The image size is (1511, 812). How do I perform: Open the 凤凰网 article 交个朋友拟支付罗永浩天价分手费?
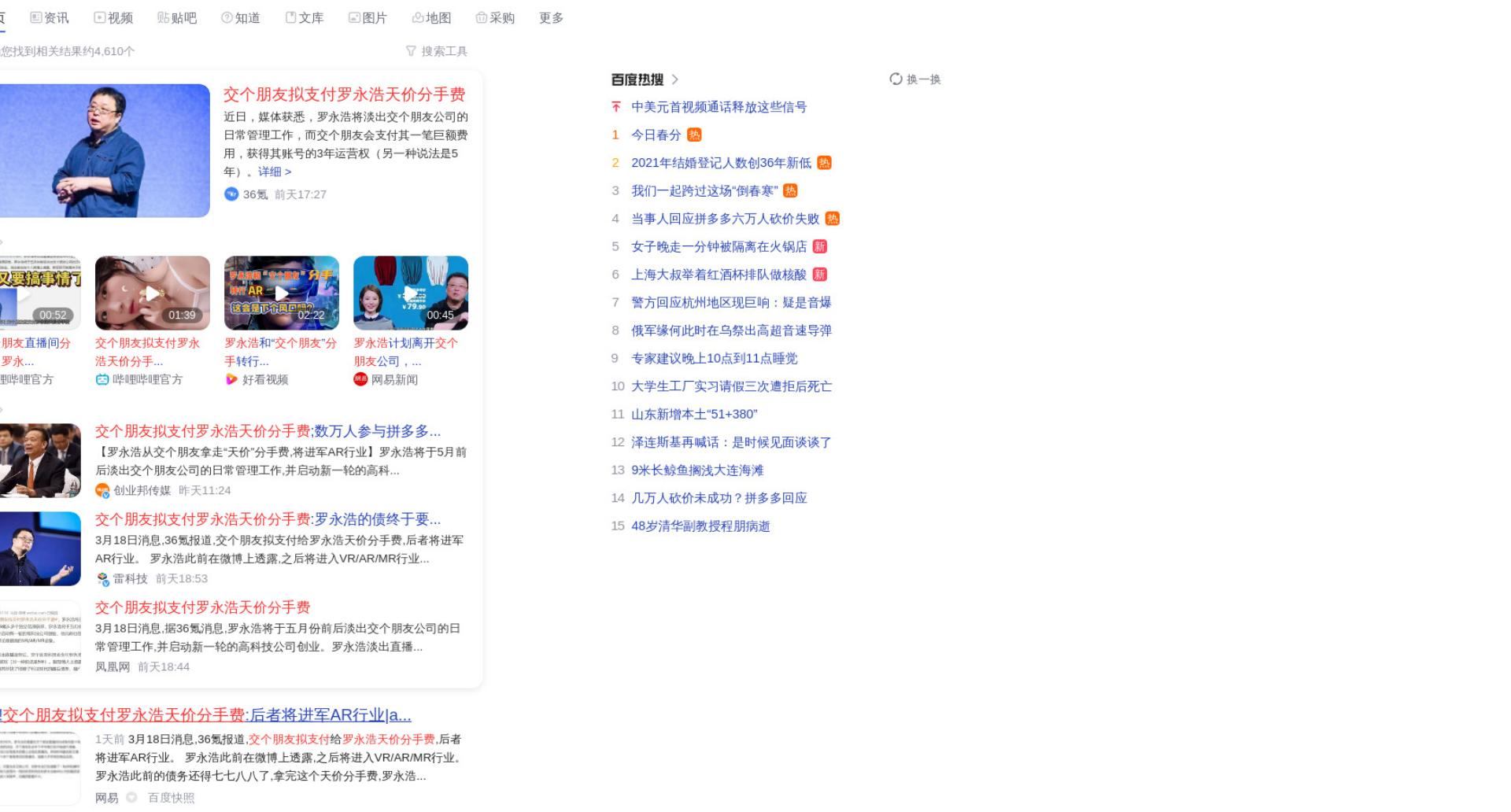pos(202,607)
